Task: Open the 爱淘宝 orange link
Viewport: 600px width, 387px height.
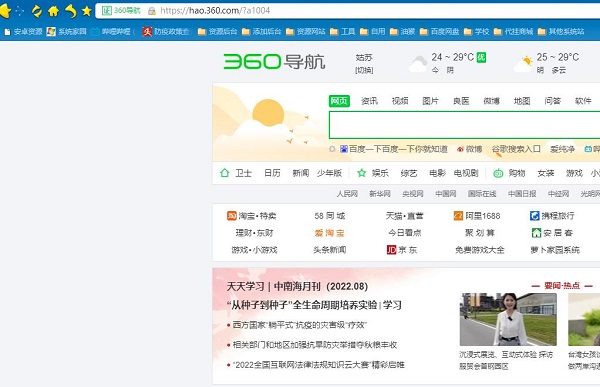Action: (x=329, y=233)
